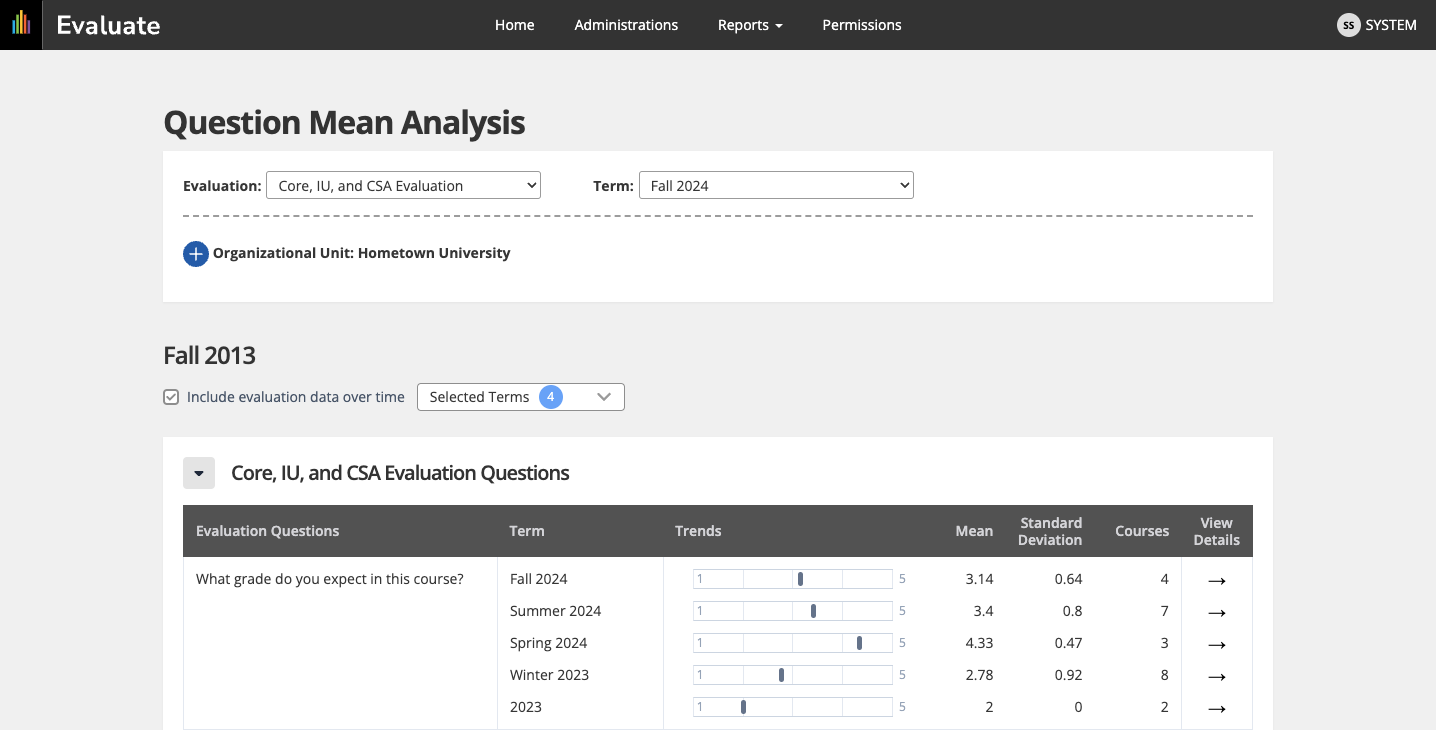The height and width of the screenshot is (730, 1436).
Task: Click the Summer 2024 trend bar marker
Action: (x=813, y=611)
